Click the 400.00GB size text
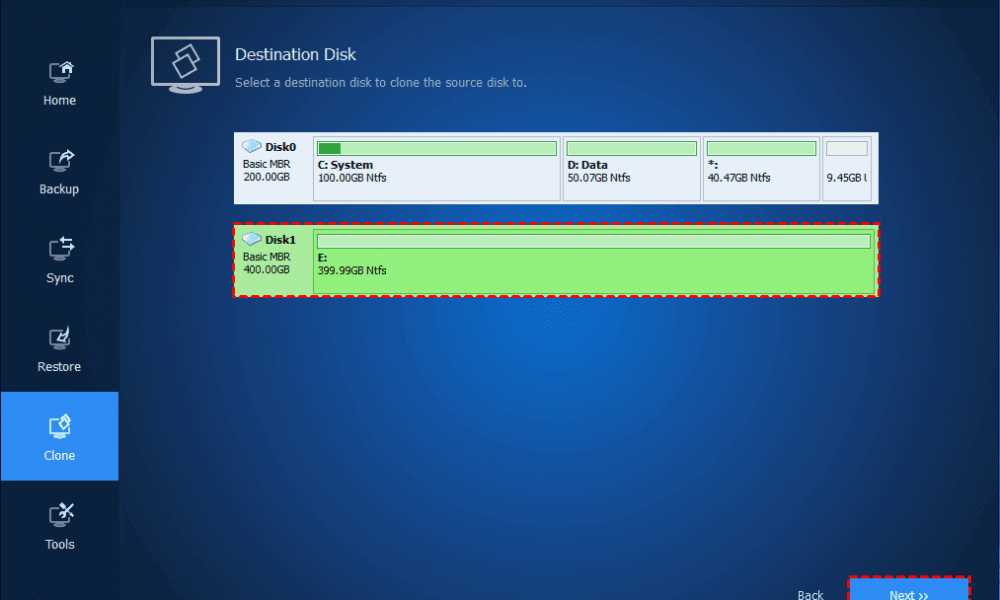The image size is (1000, 600). [266, 269]
